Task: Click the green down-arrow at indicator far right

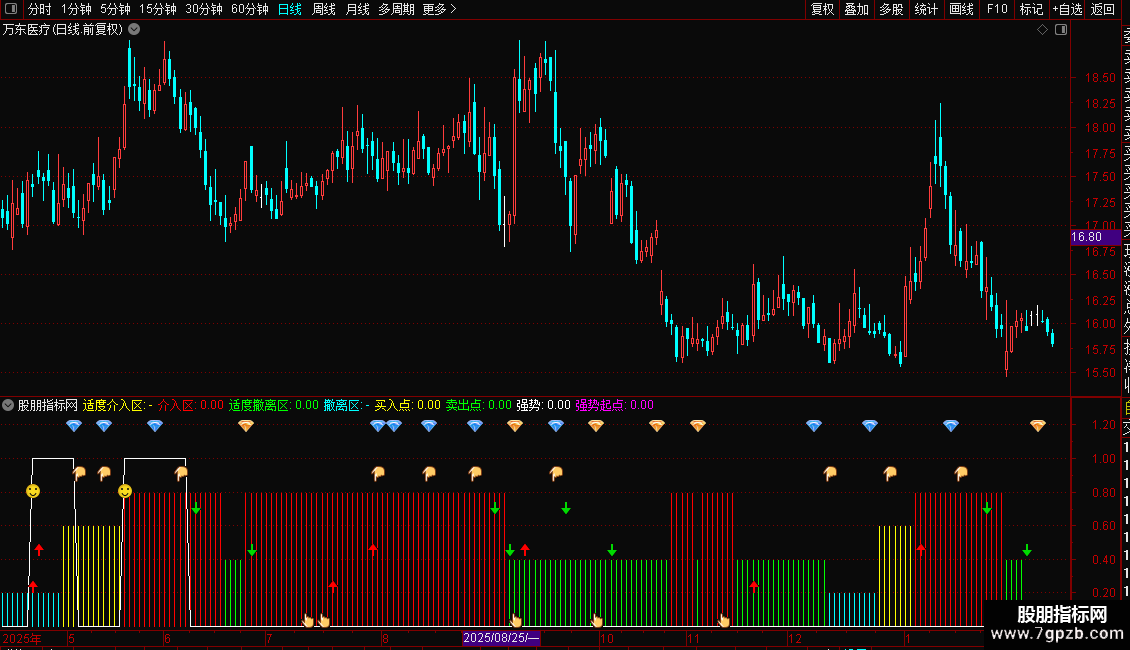Action: [x=1027, y=551]
